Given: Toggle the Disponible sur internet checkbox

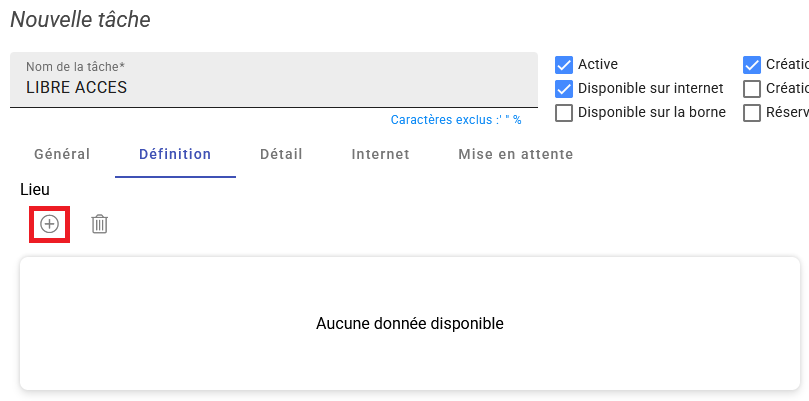Looking at the screenshot, I should click(x=564, y=88).
